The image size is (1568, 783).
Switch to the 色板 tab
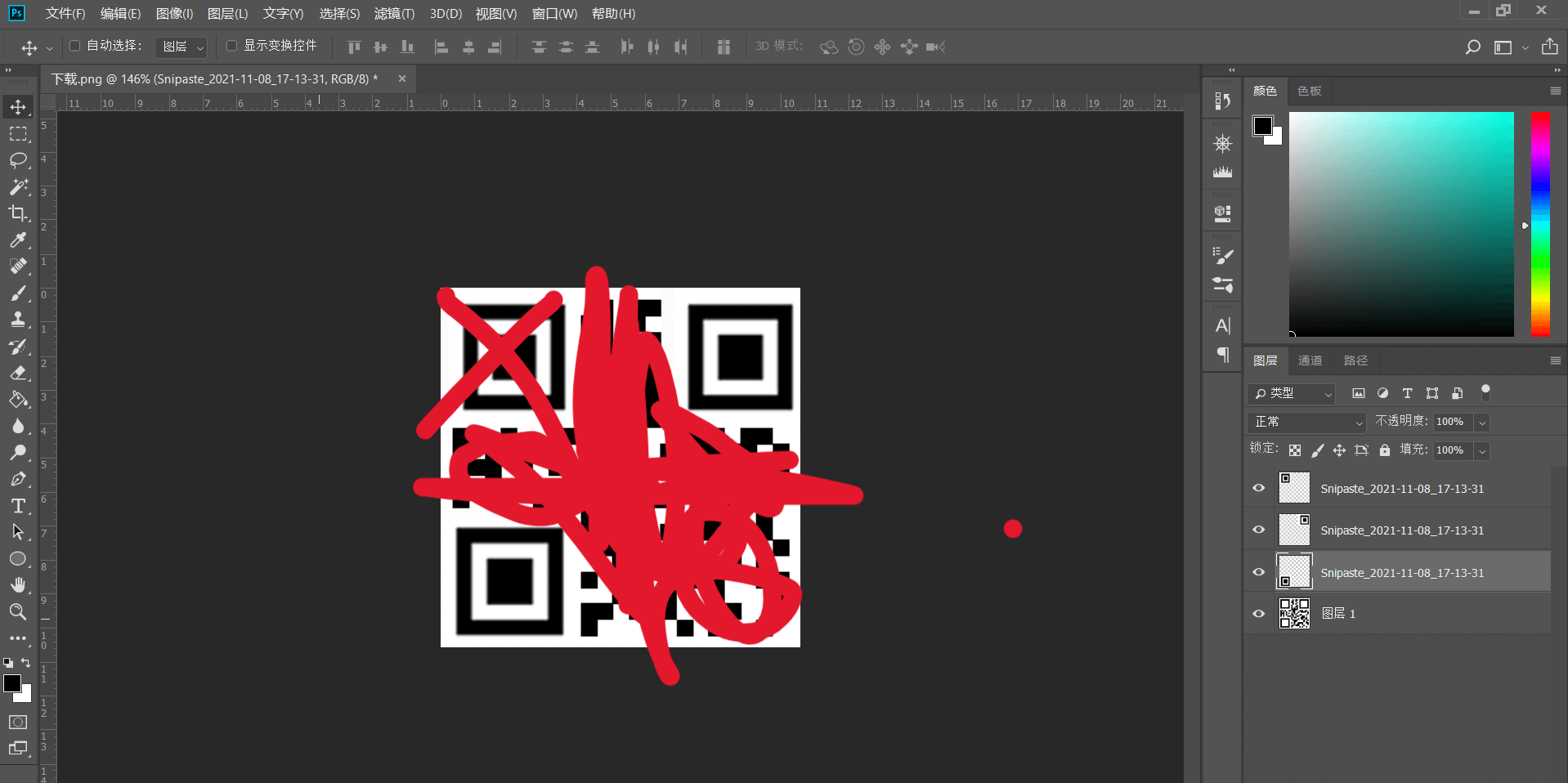[x=1309, y=91]
